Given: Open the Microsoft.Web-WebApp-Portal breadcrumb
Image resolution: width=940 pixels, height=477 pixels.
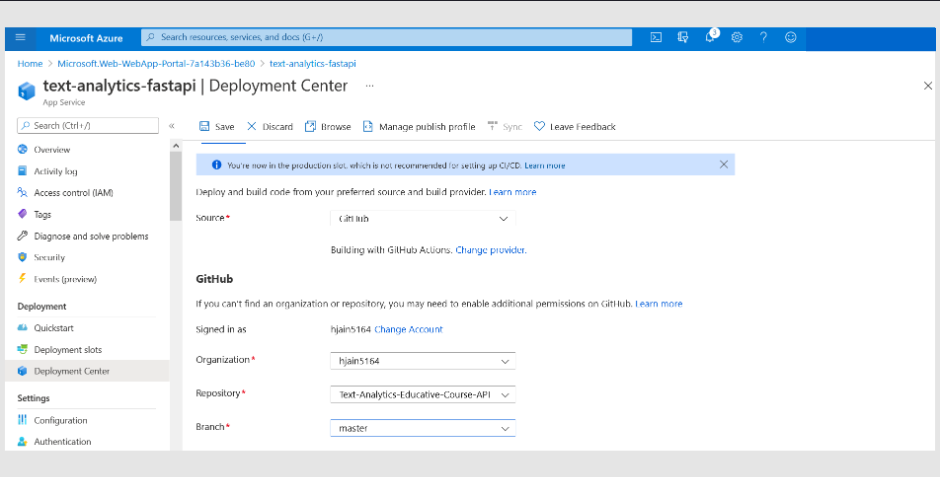Looking at the screenshot, I should [x=156, y=64].
